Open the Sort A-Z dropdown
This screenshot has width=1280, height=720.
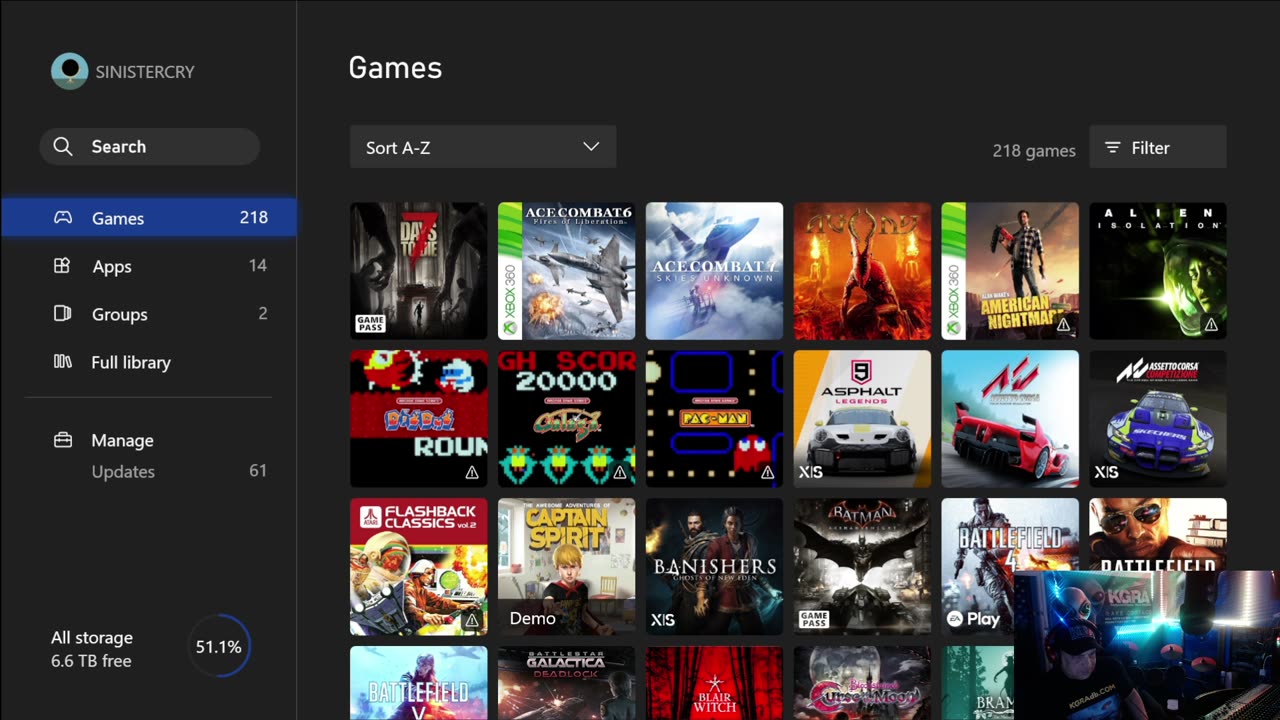coord(483,147)
